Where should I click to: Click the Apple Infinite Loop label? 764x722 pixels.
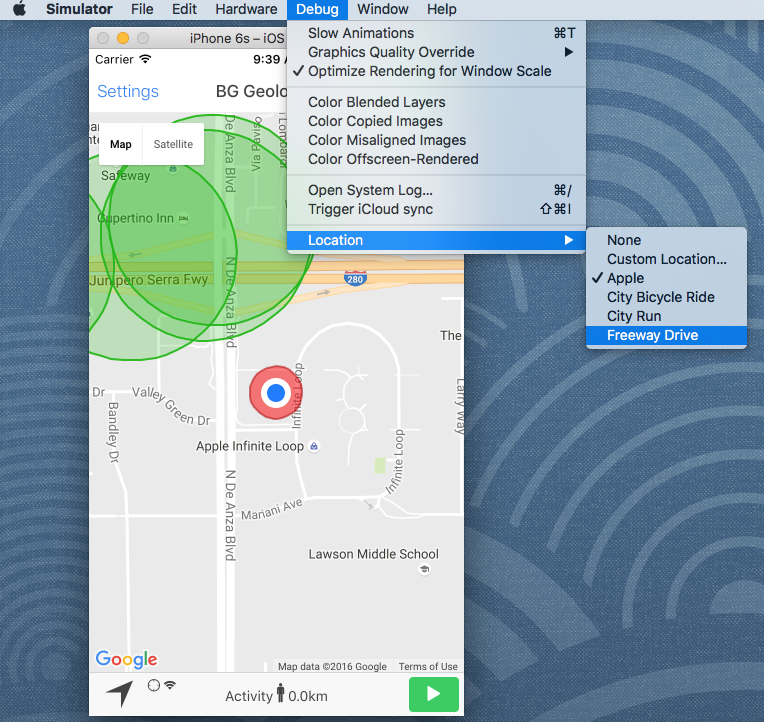[250, 446]
